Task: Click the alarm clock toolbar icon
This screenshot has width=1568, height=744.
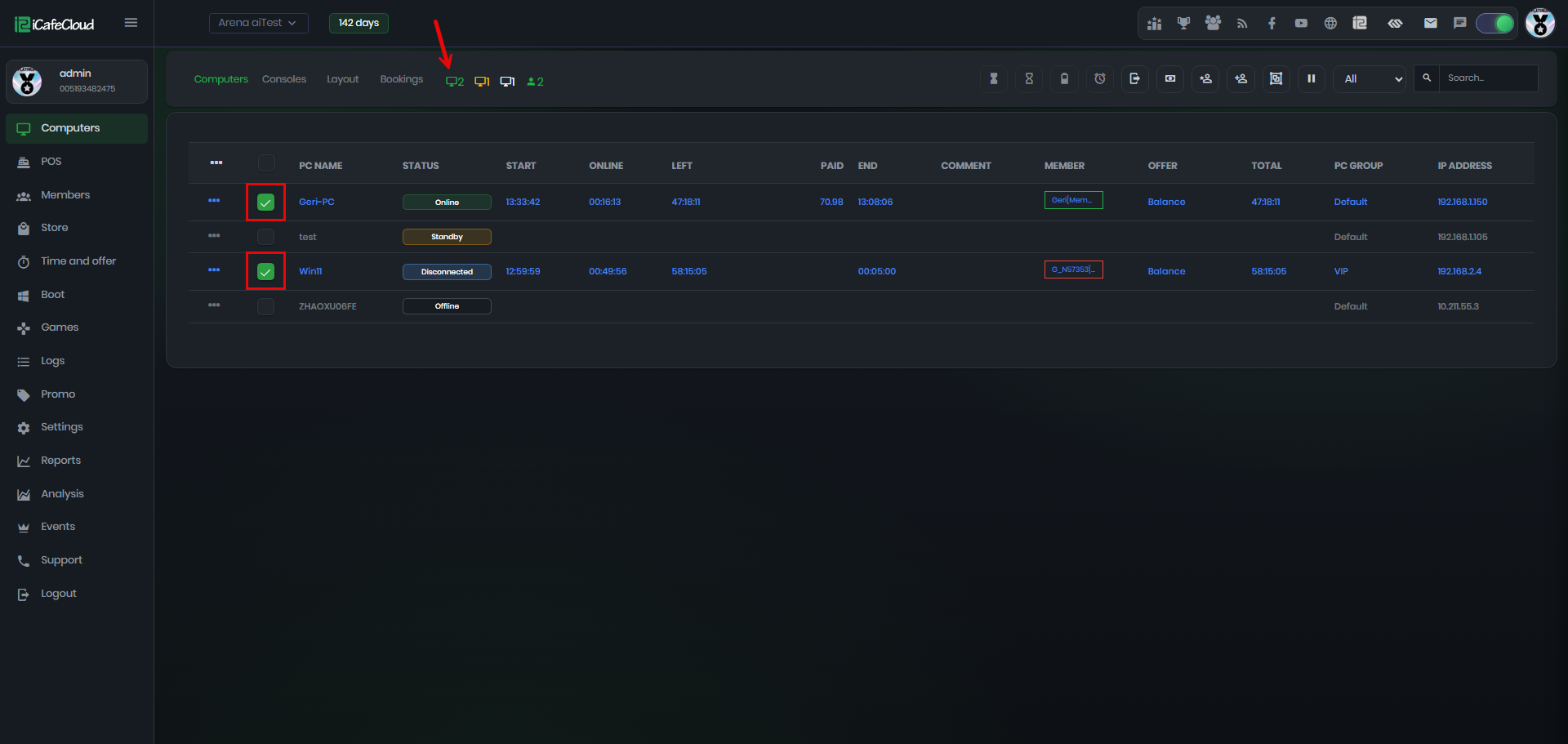Action: pos(1100,79)
